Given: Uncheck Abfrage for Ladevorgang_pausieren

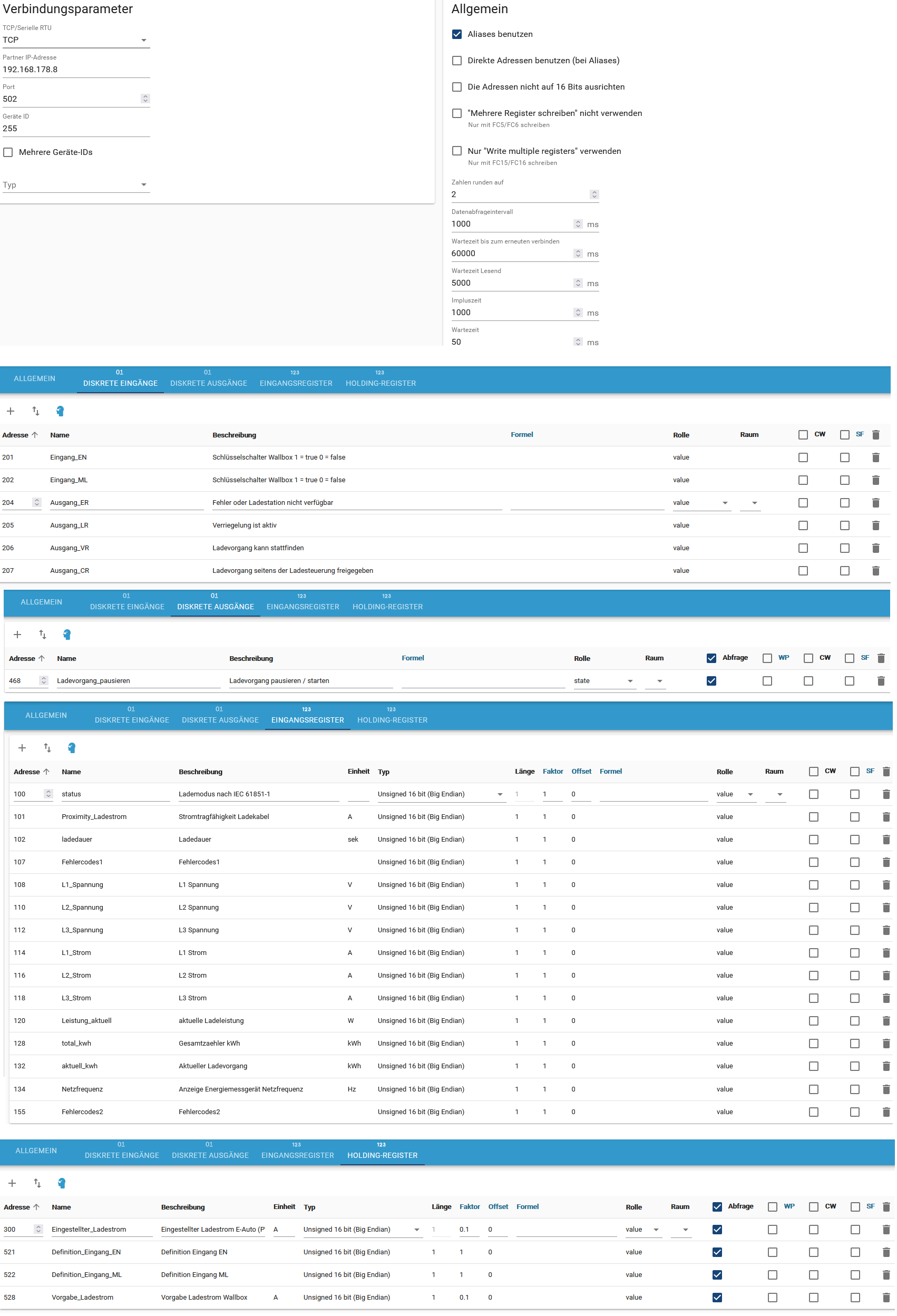Looking at the screenshot, I should pyautogui.click(x=711, y=681).
